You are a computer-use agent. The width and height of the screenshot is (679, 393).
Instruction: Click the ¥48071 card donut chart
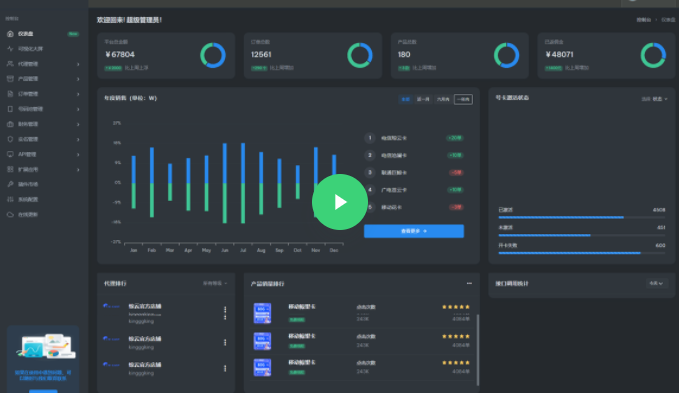pyautogui.click(x=653, y=55)
